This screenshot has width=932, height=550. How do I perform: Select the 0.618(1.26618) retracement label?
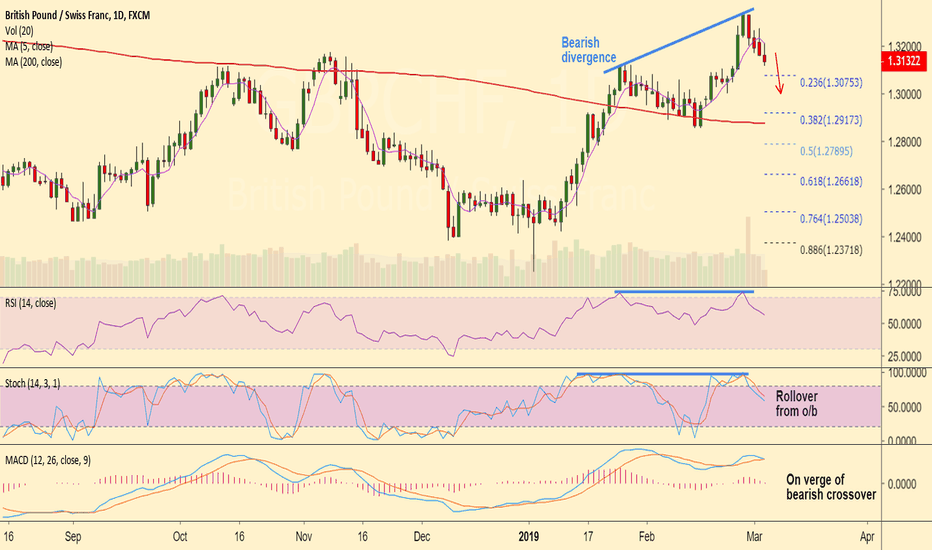pos(831,181)
